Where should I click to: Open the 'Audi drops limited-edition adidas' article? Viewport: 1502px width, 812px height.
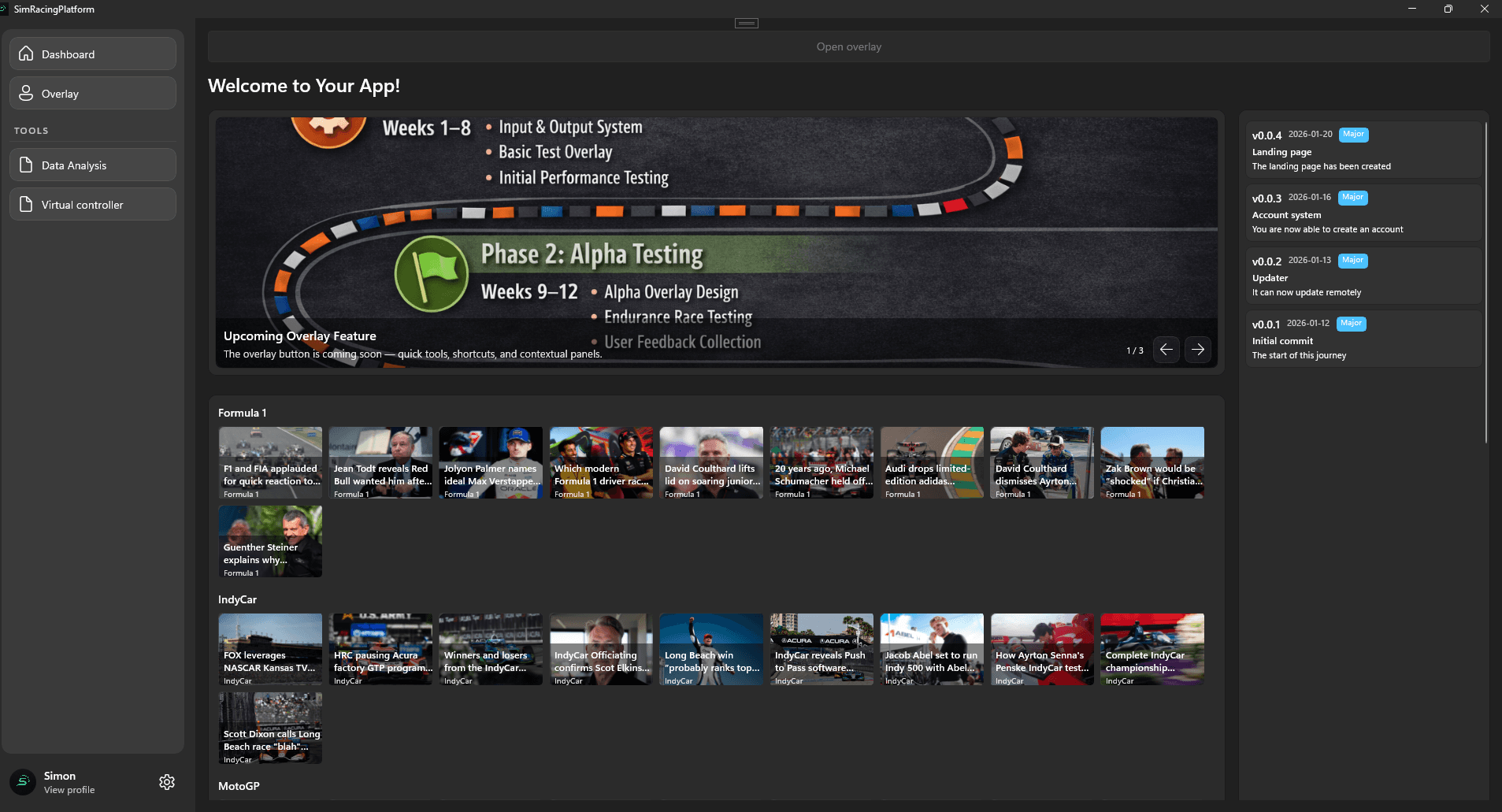(x=932, y=462)
